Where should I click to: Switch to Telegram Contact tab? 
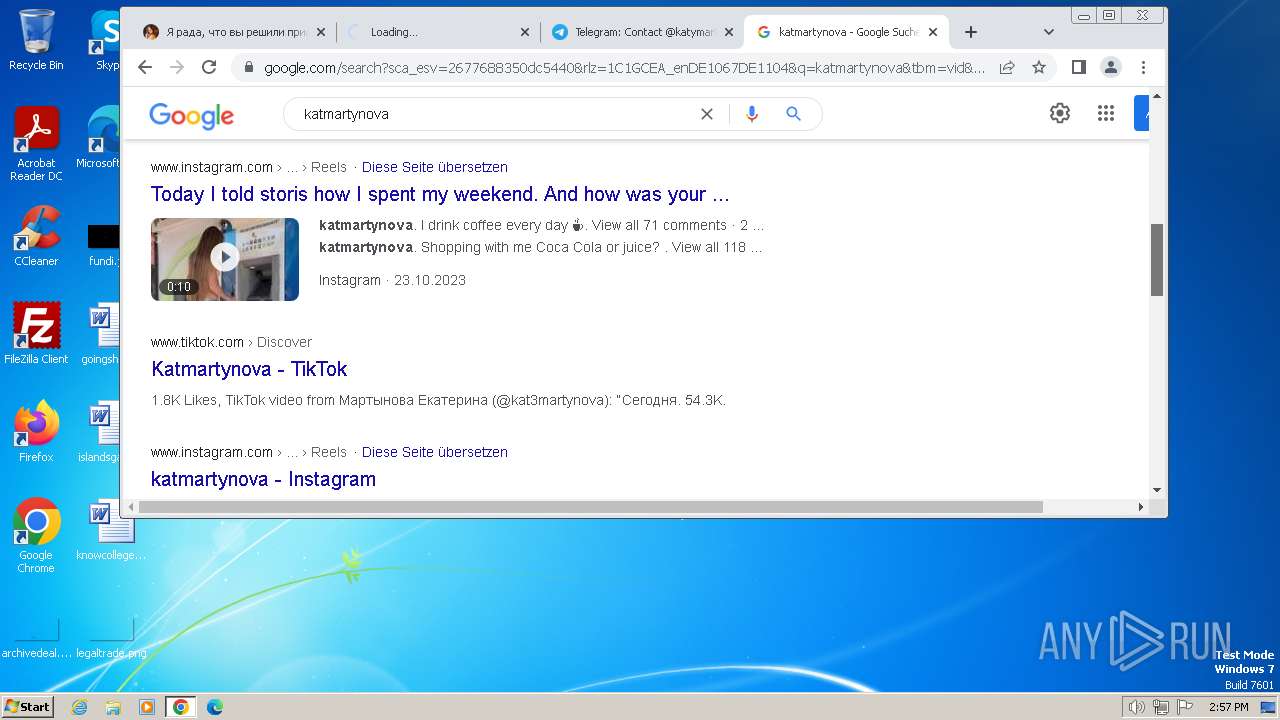641,32
